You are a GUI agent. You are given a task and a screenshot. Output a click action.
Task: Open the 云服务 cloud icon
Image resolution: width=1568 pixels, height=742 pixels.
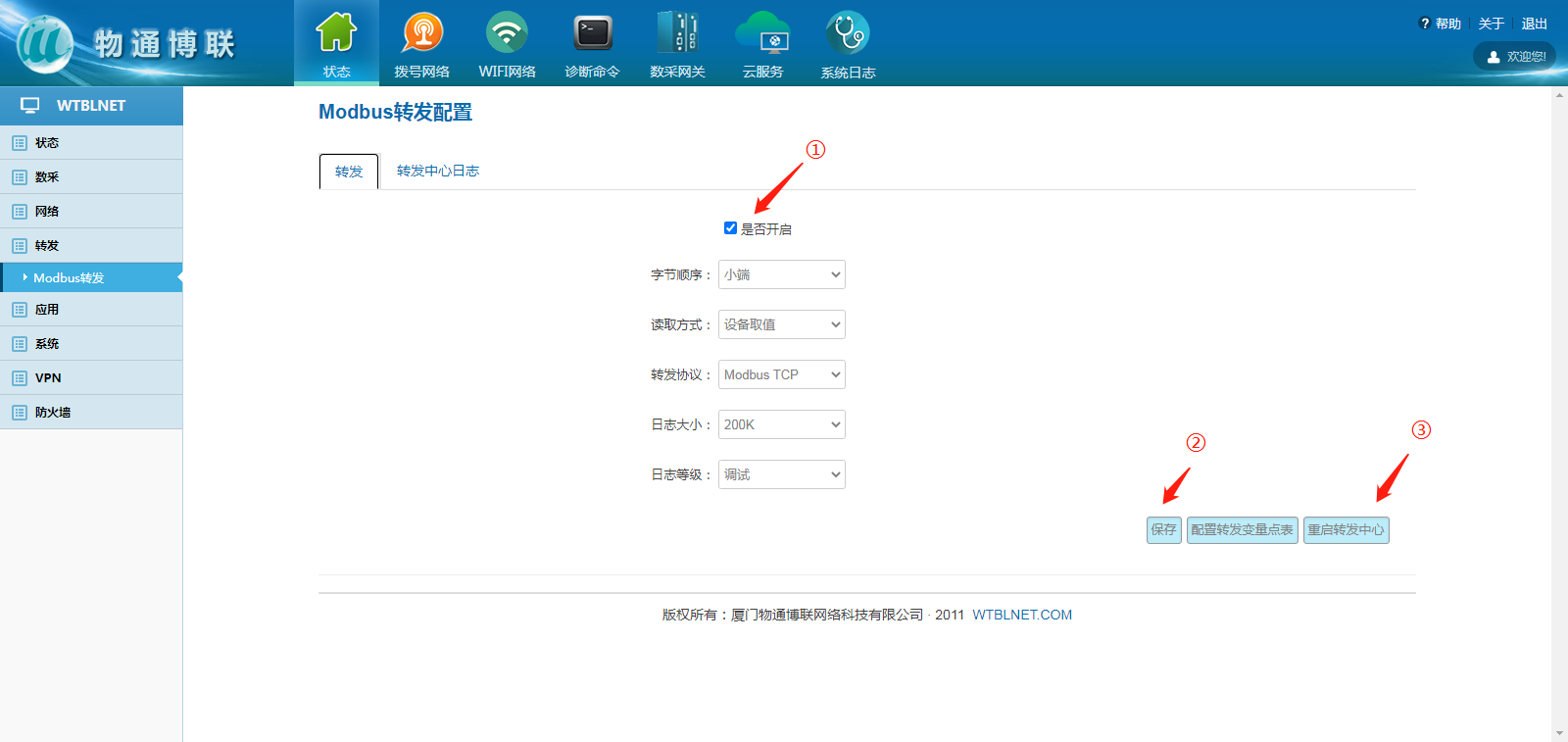pos(762,33)
